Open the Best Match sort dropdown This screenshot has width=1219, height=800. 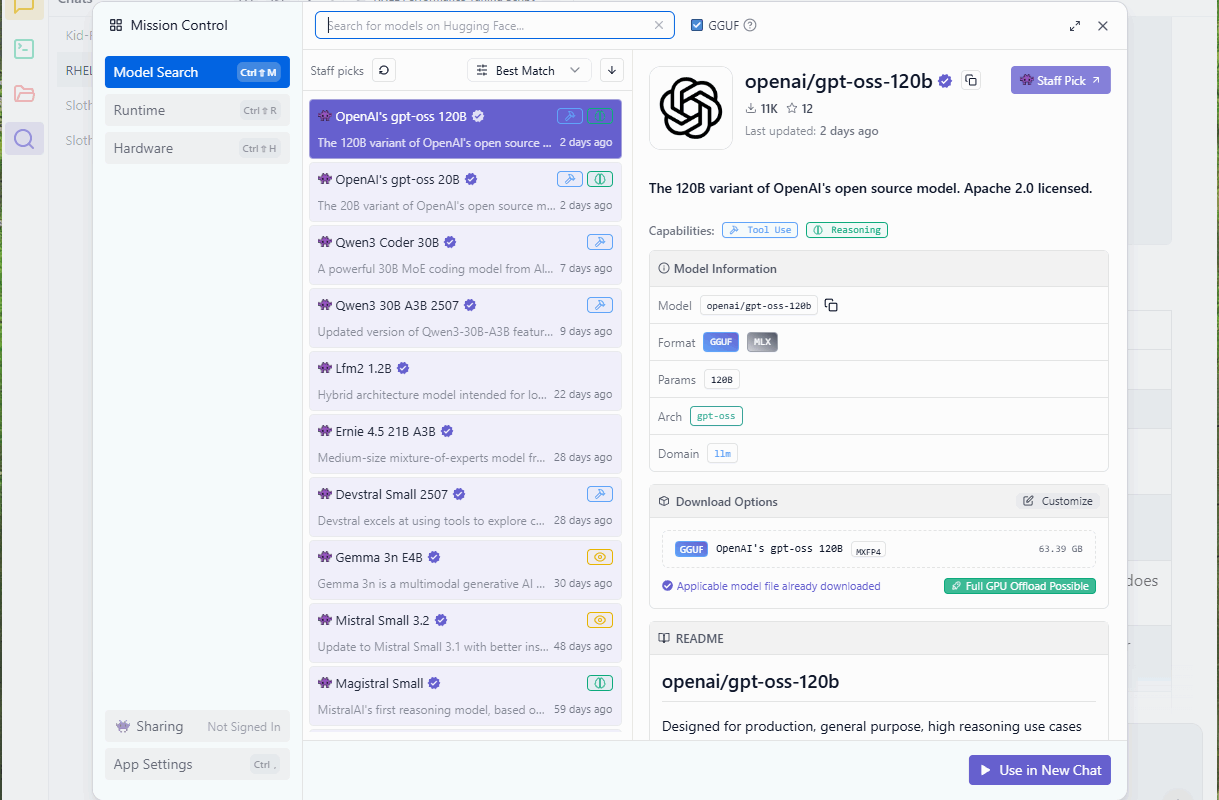click(x=528, y=70)
